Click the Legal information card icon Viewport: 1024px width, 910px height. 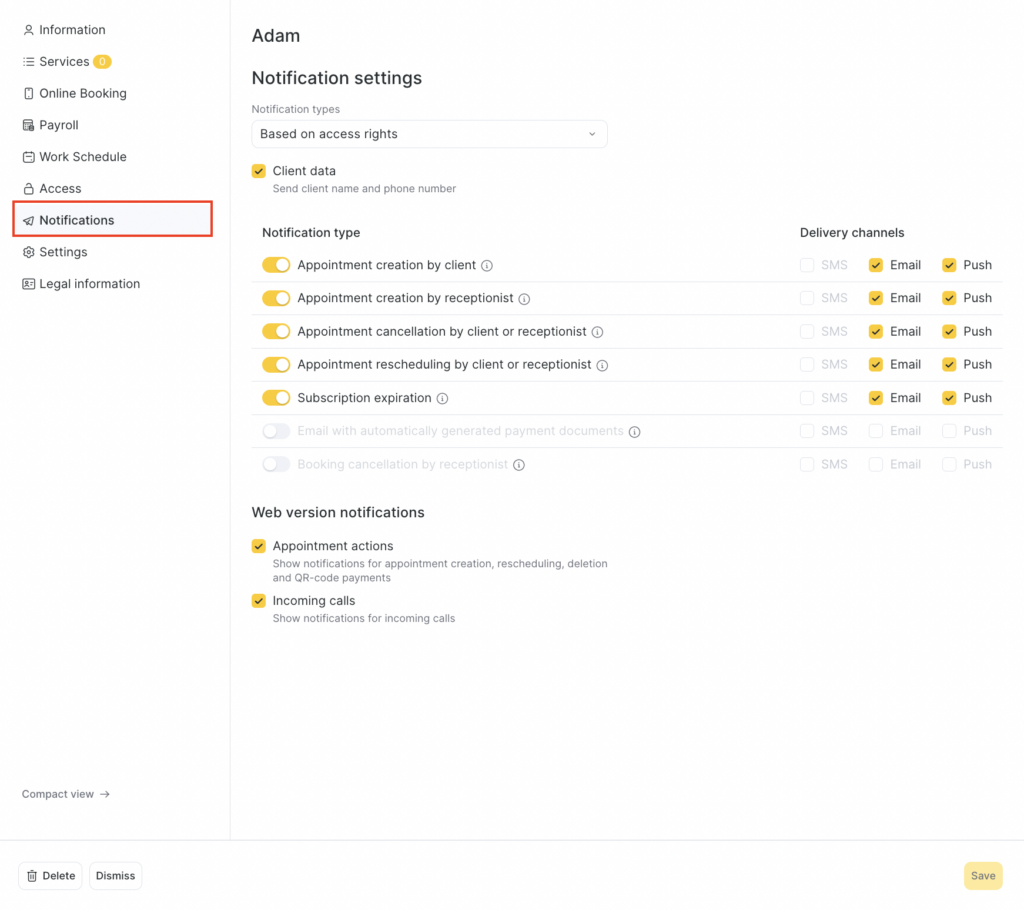pyautogui.click(x=29, y=284)
